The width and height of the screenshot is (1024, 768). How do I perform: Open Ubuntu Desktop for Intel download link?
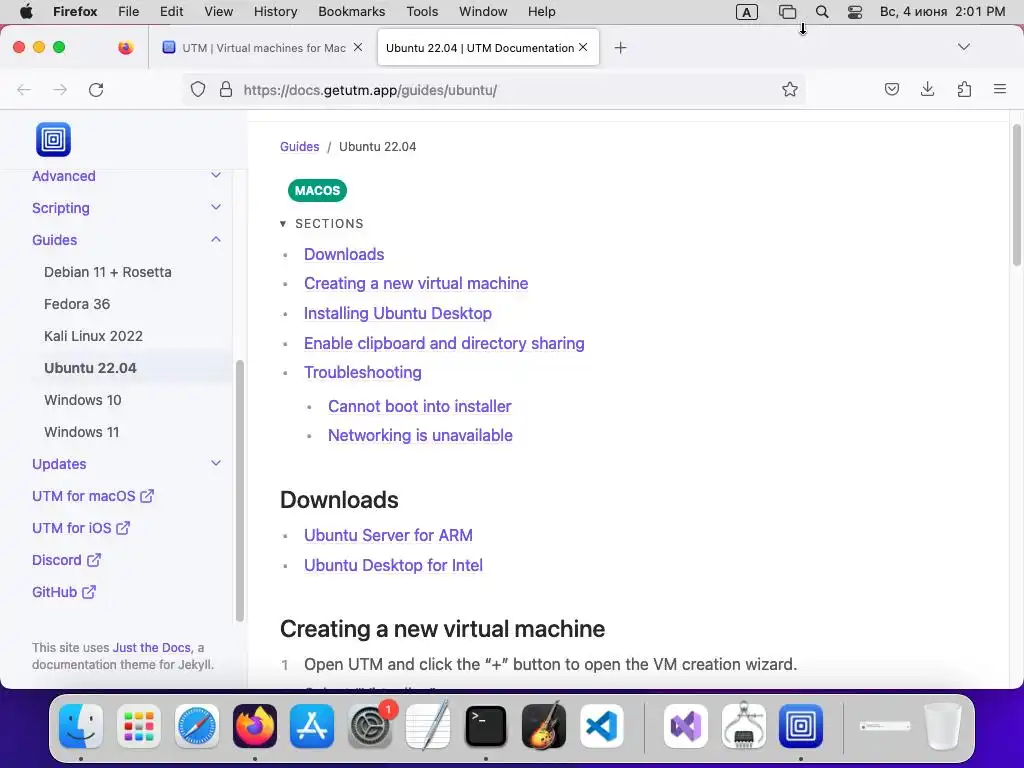(393, 565)
